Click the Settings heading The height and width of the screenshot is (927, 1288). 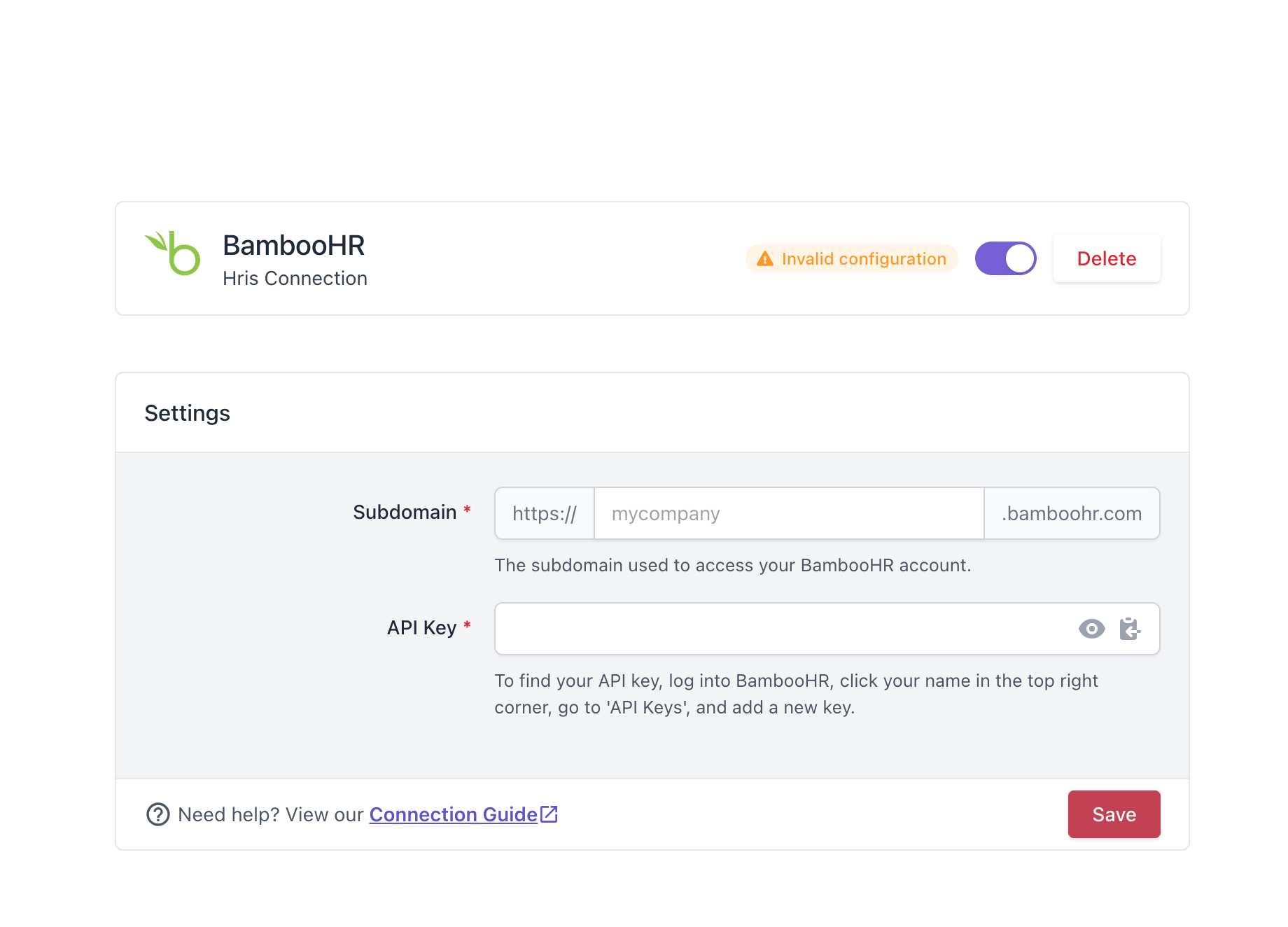click(187, 413)
